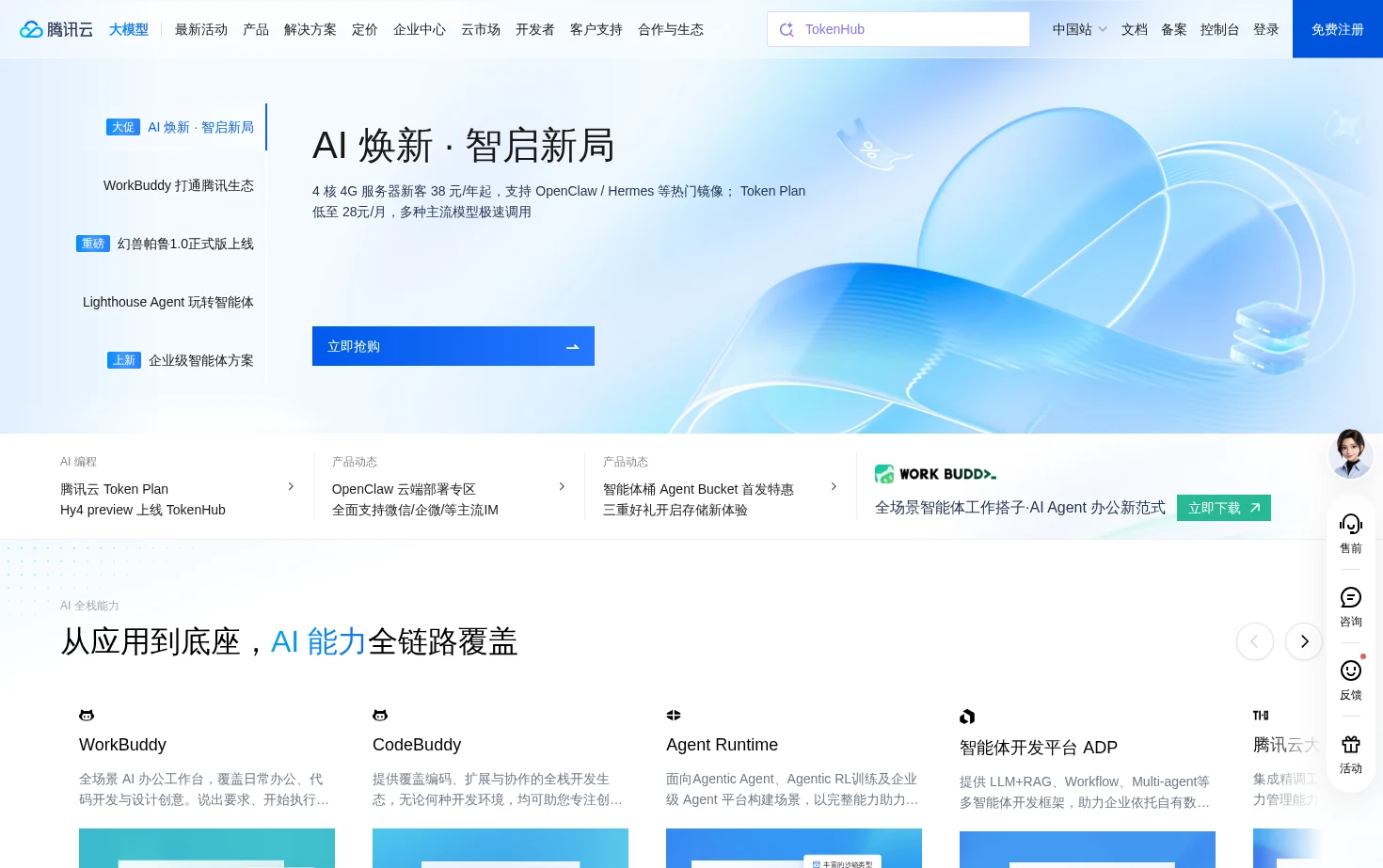The image size is (1383, 868).
Task: Click '全场景智能体工作搭子·AI Agent 办公新范式' text
Action: tap(1020, 508)
